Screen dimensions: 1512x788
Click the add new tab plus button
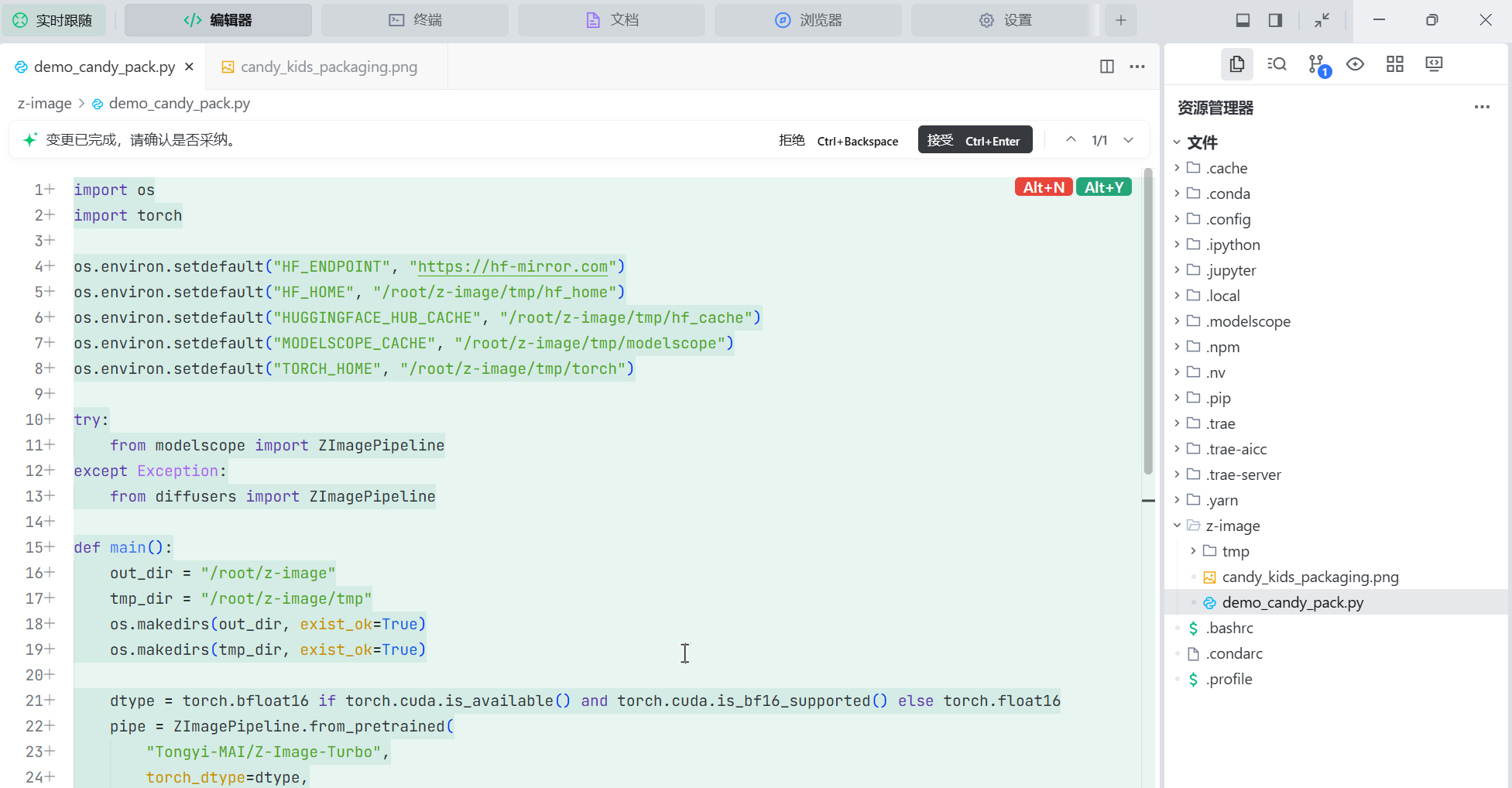point(1120,20)
